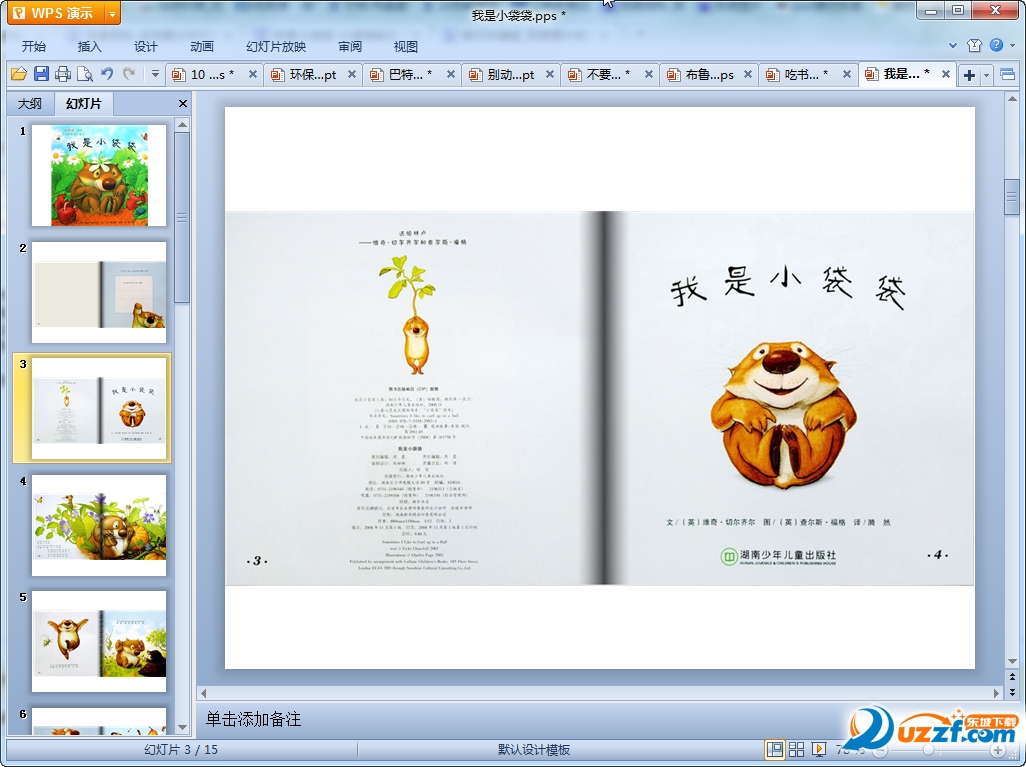This screenshot has height=767, width=1026.
Task: Open the 动画 ribbon tab
Action: point(202,46)
